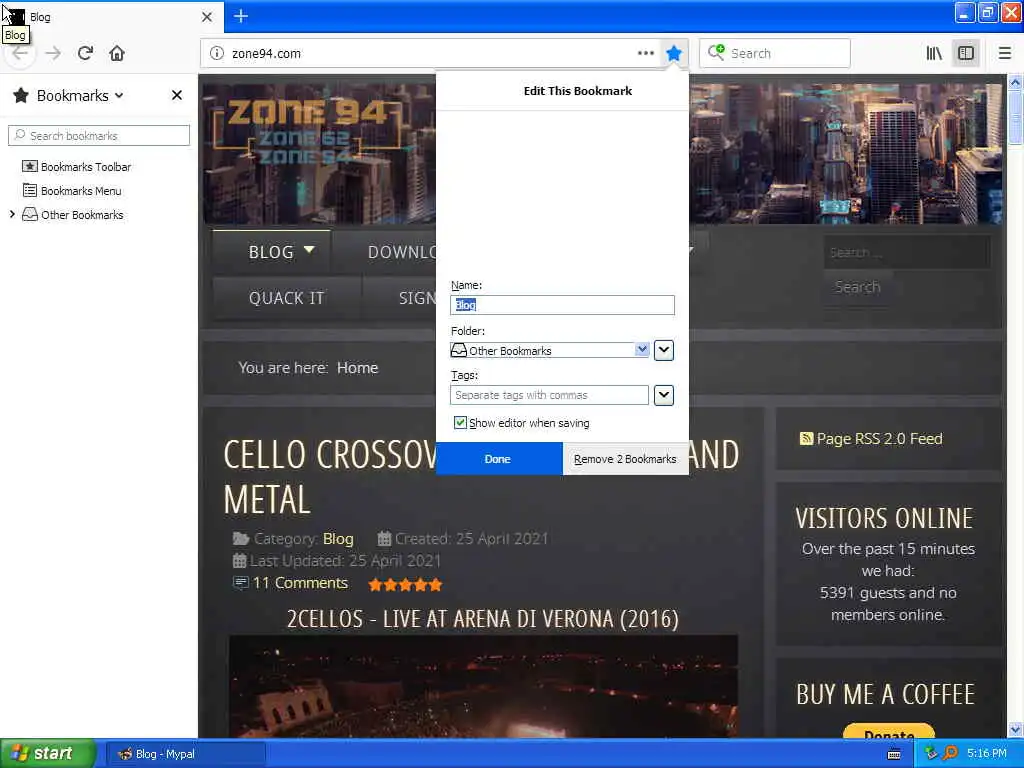Click the blue bookmark star icon
1024x768 pixels.
coord(674,54)
